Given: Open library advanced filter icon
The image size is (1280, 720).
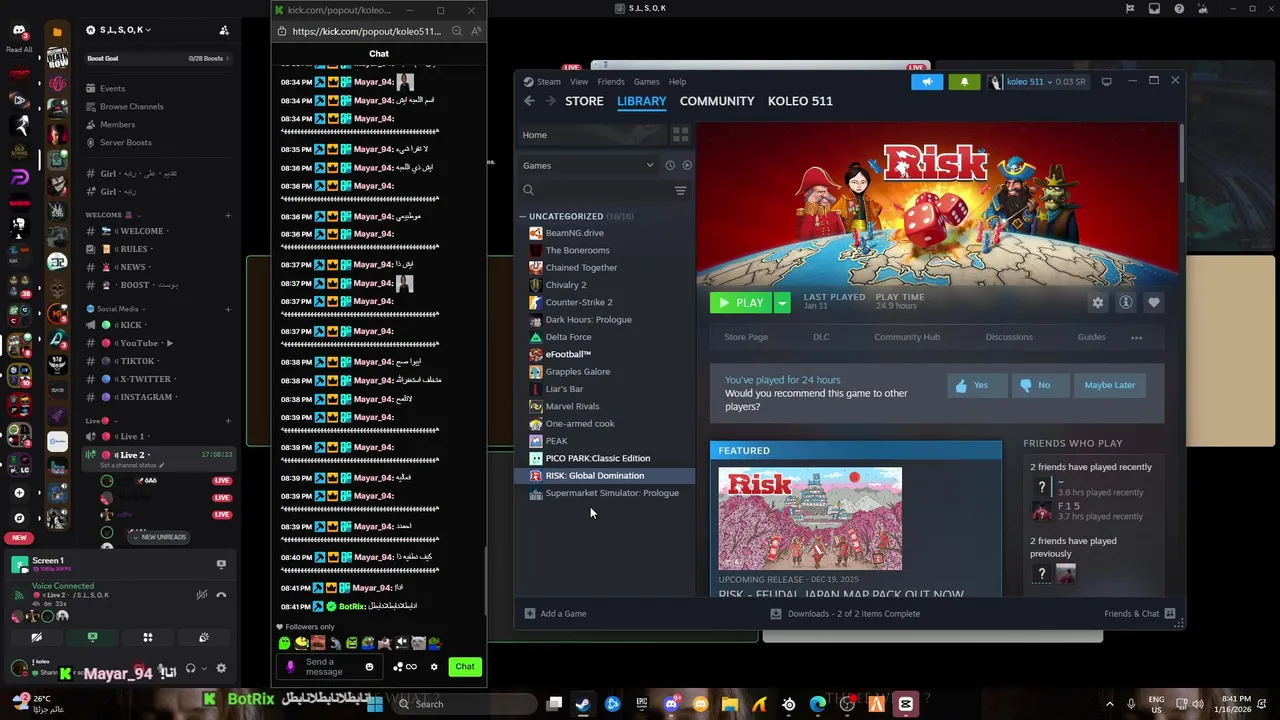Looking at the screenshot, I should pos(680,190).
